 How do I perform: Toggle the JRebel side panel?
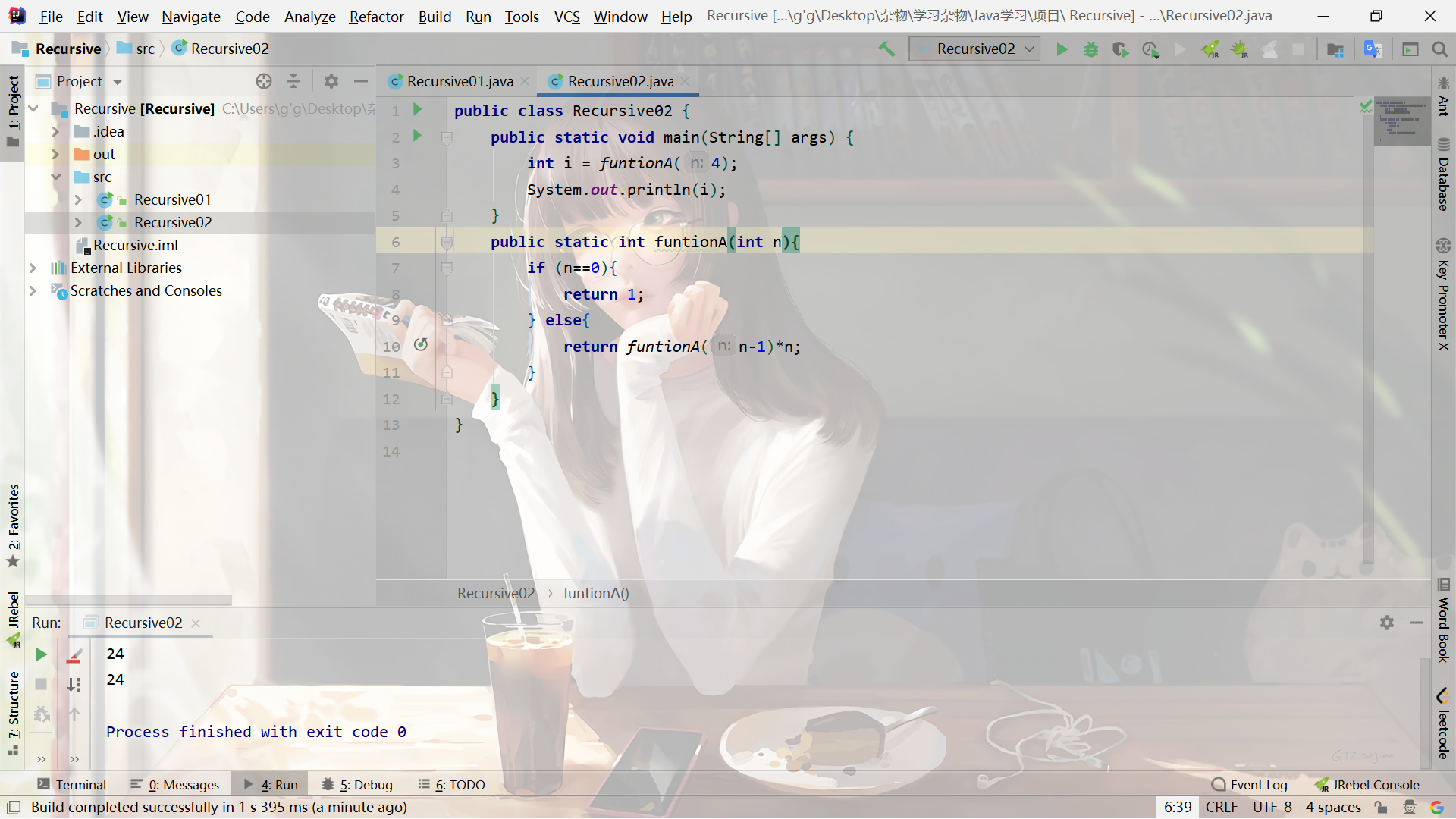pos(13,619)
